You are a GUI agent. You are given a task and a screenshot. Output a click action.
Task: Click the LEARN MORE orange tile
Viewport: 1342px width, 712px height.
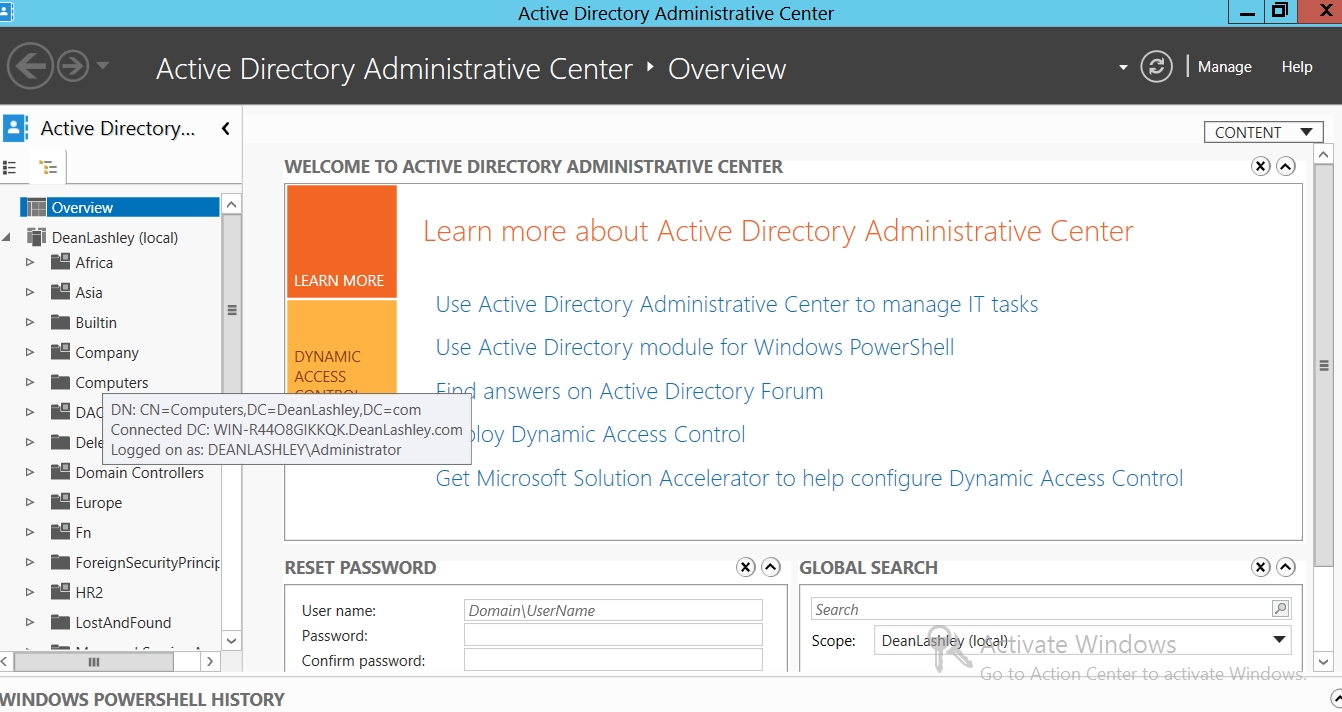341,241
